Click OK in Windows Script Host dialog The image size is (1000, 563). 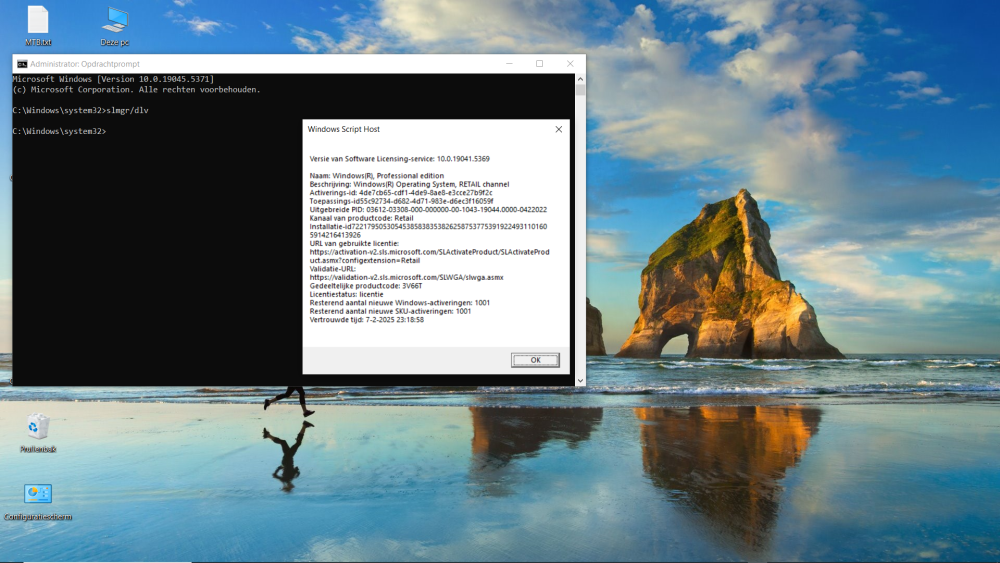coord(535,360)
